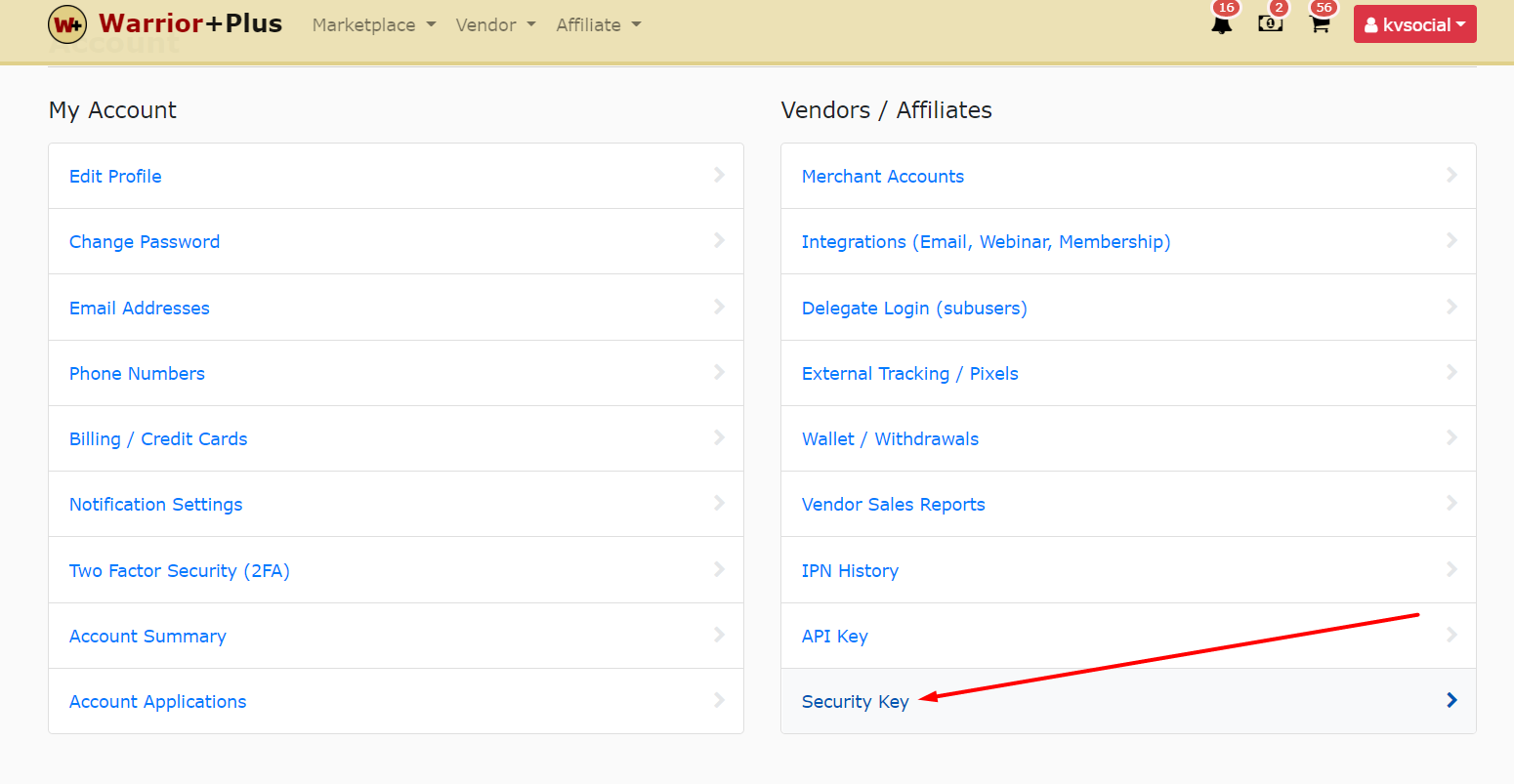Open Integrations (Email, Webinar, Membership)

pos(987,242)
